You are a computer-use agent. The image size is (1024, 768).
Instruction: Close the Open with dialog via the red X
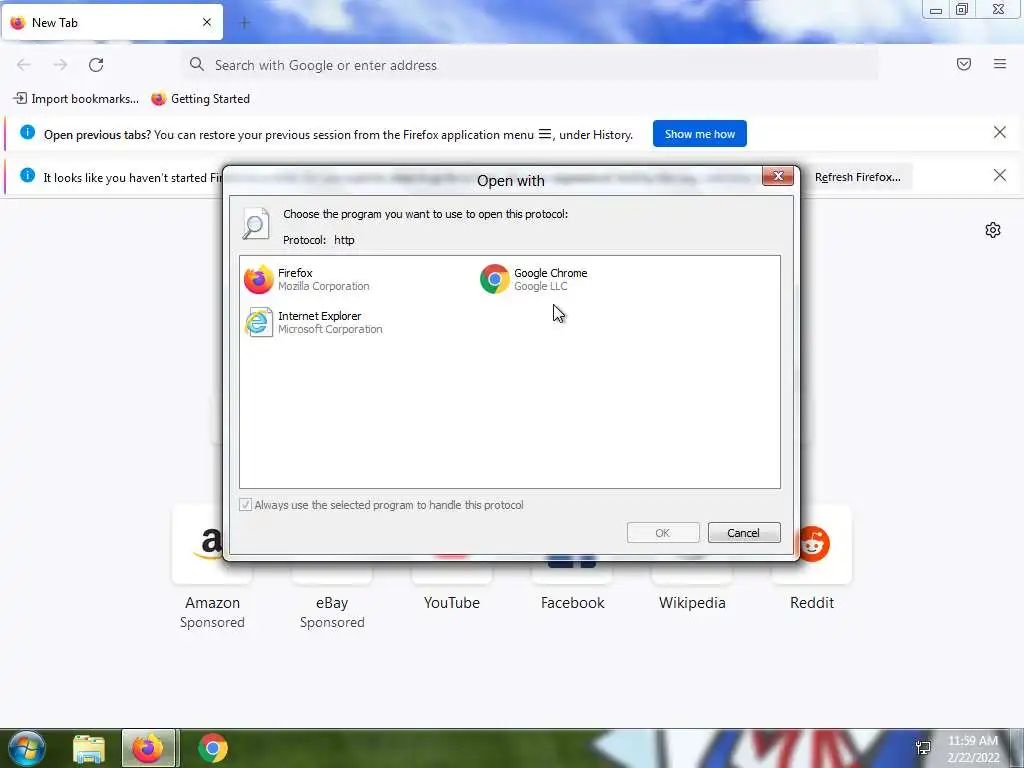coord(778,176)
